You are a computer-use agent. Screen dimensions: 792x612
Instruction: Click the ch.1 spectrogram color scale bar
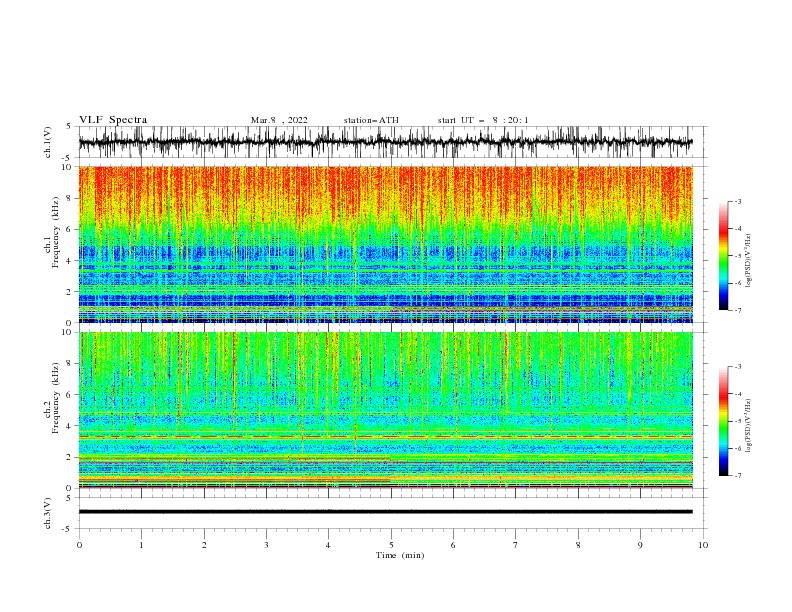(x=723, y=256)
